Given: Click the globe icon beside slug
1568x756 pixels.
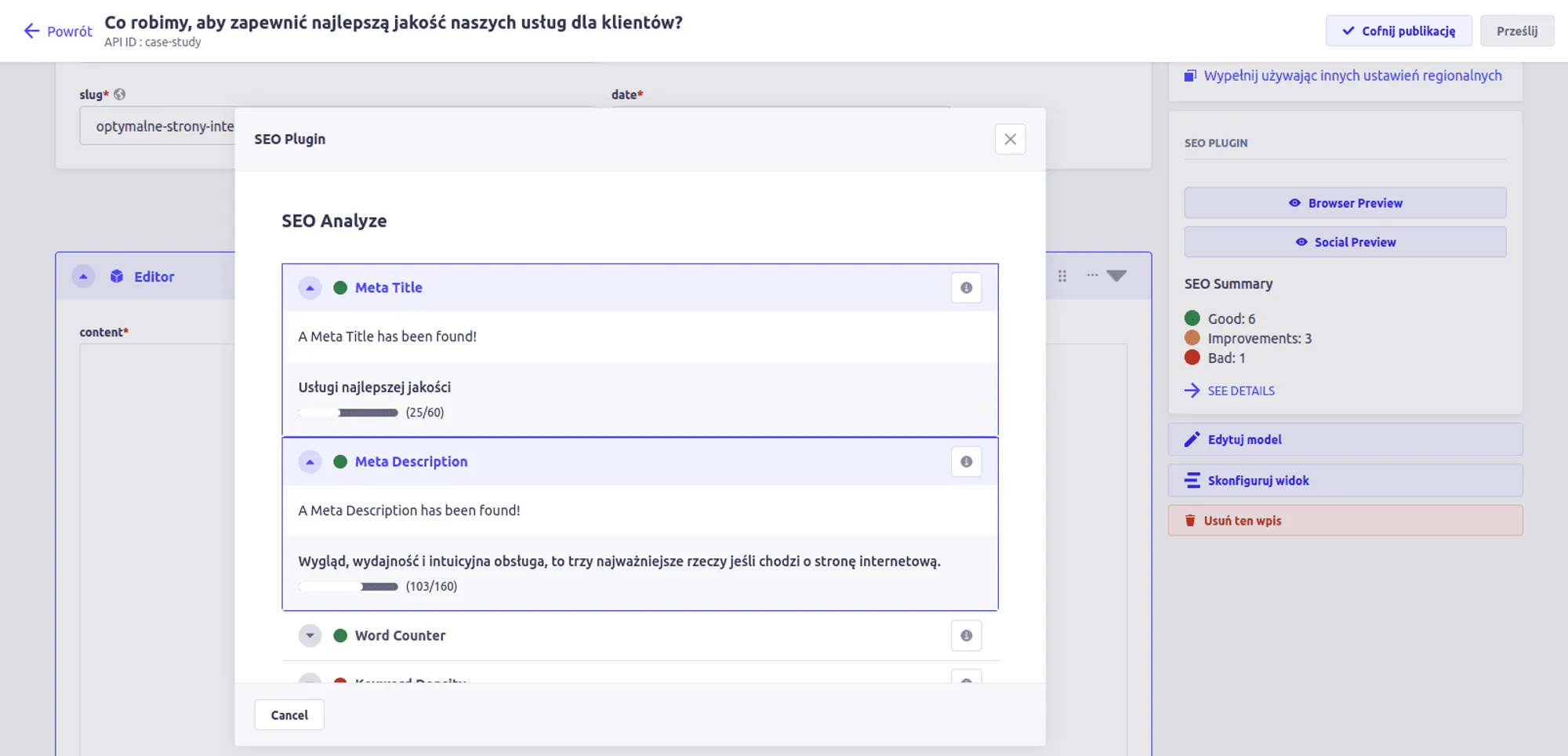Looking at the screenshot, I should 119,94.
